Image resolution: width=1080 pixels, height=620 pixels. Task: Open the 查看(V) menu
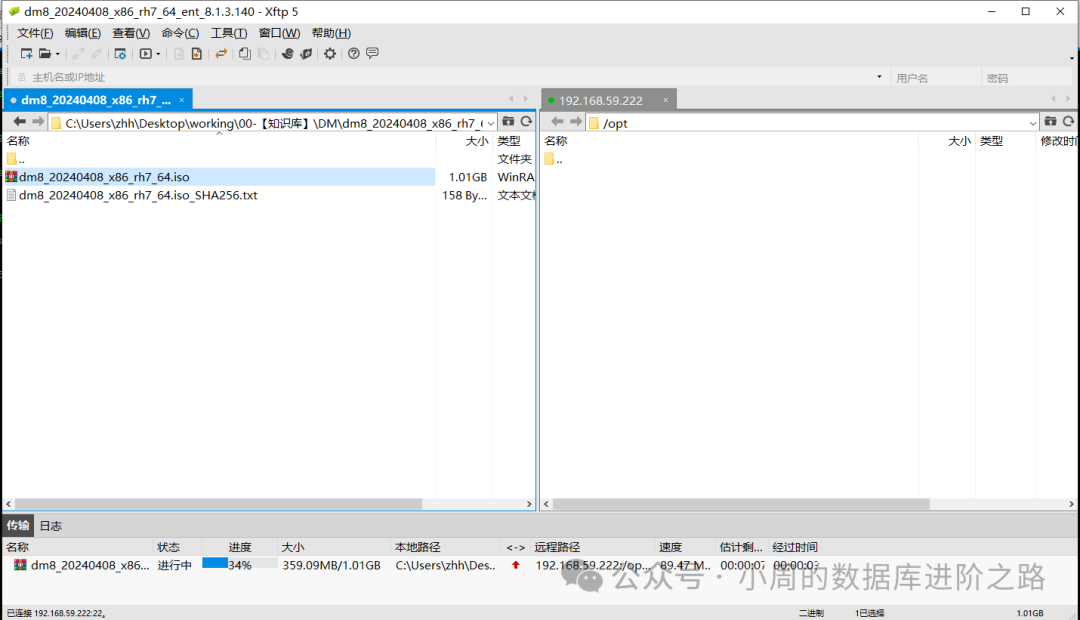click(x=131, y=33)
